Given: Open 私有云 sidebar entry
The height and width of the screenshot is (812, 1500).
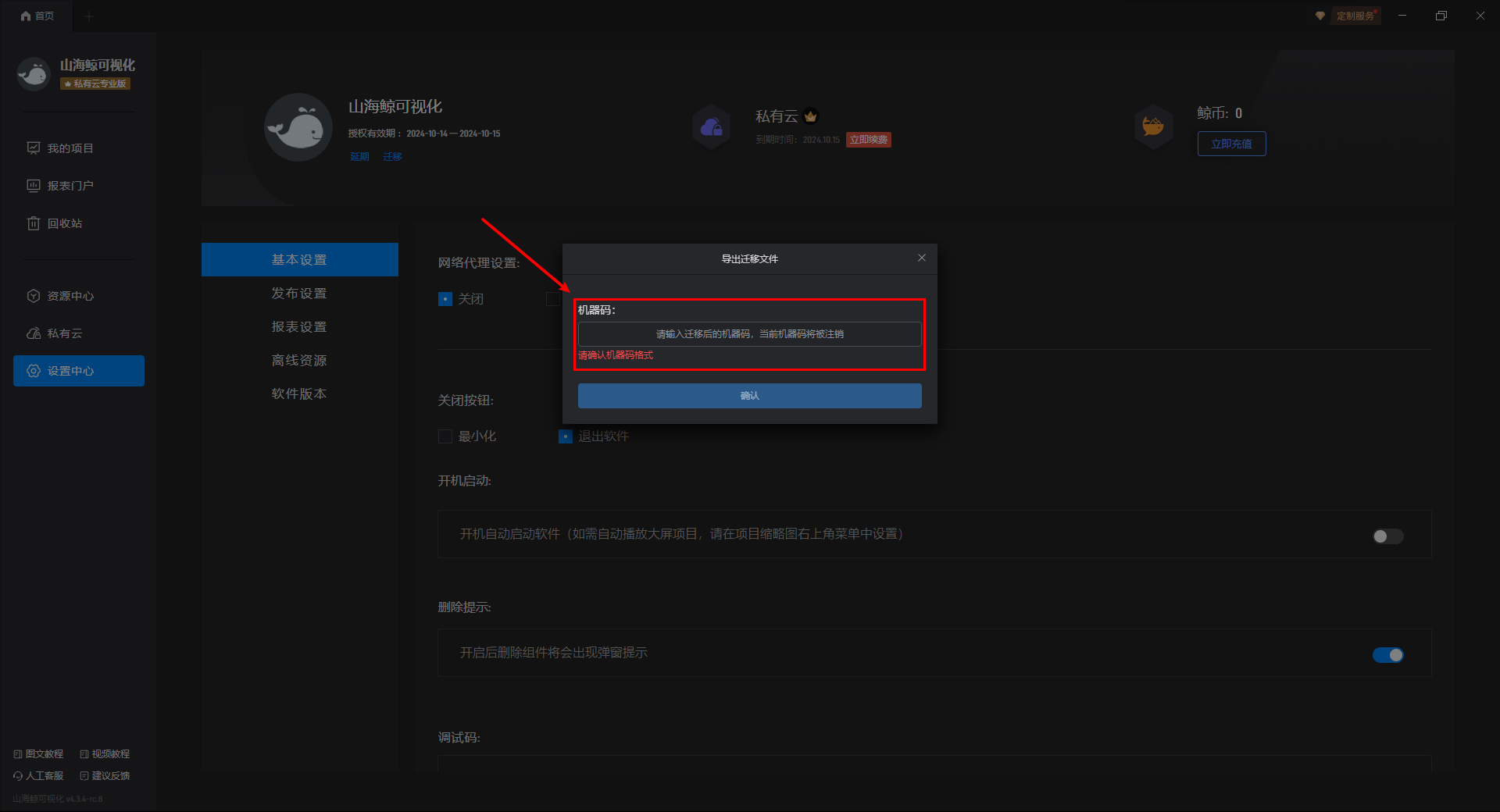Looking at the screenshot, I should coord(64,333).
